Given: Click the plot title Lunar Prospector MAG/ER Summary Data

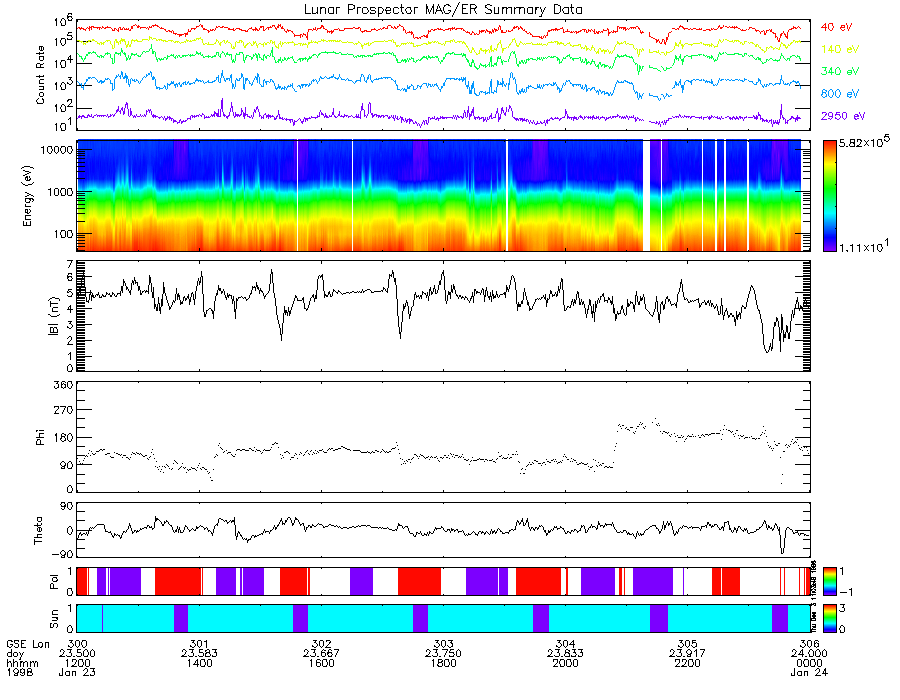Looking at the screenshot, I should coord(443,10).
